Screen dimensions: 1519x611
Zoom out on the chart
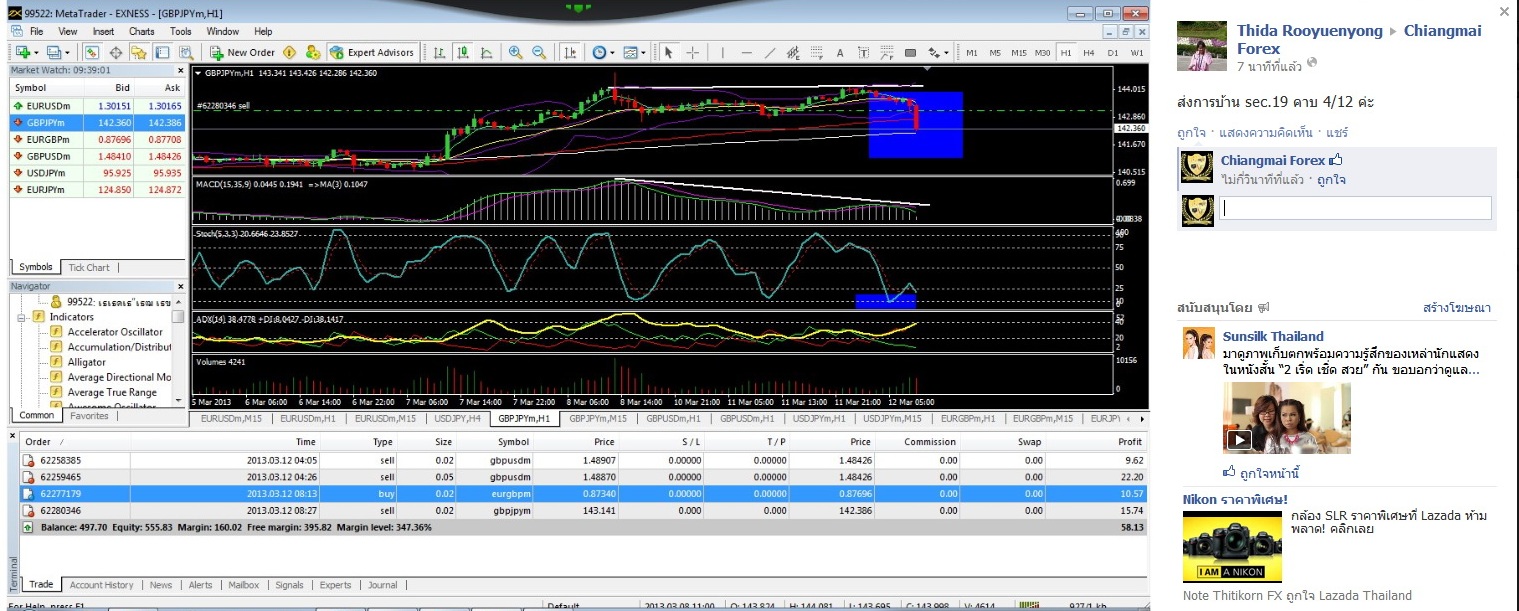pos(539,52)
